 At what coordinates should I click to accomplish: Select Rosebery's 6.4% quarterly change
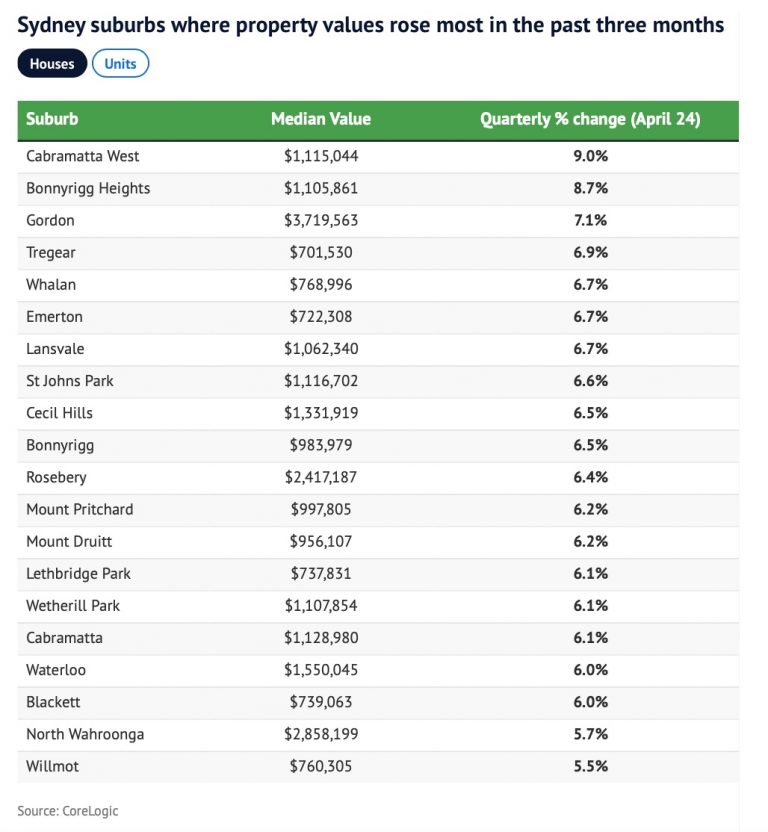[590, 477]
